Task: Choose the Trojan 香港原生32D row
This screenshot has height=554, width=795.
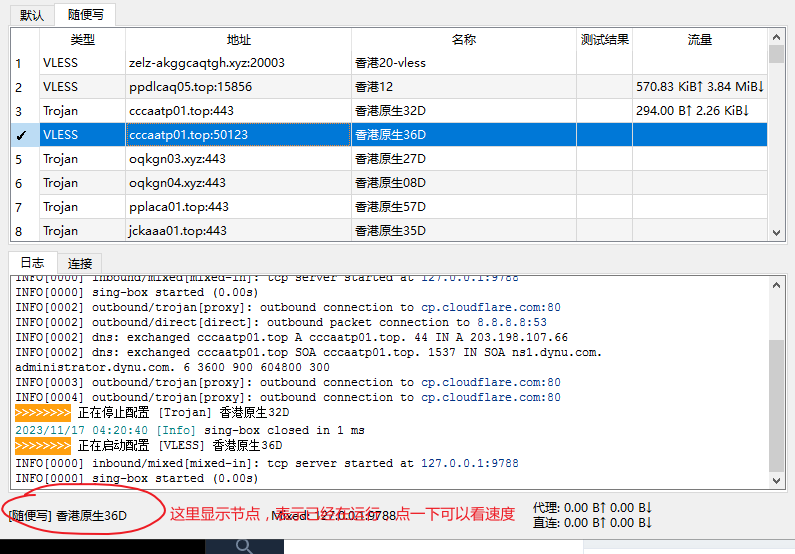Action: [x=390, y=111]
